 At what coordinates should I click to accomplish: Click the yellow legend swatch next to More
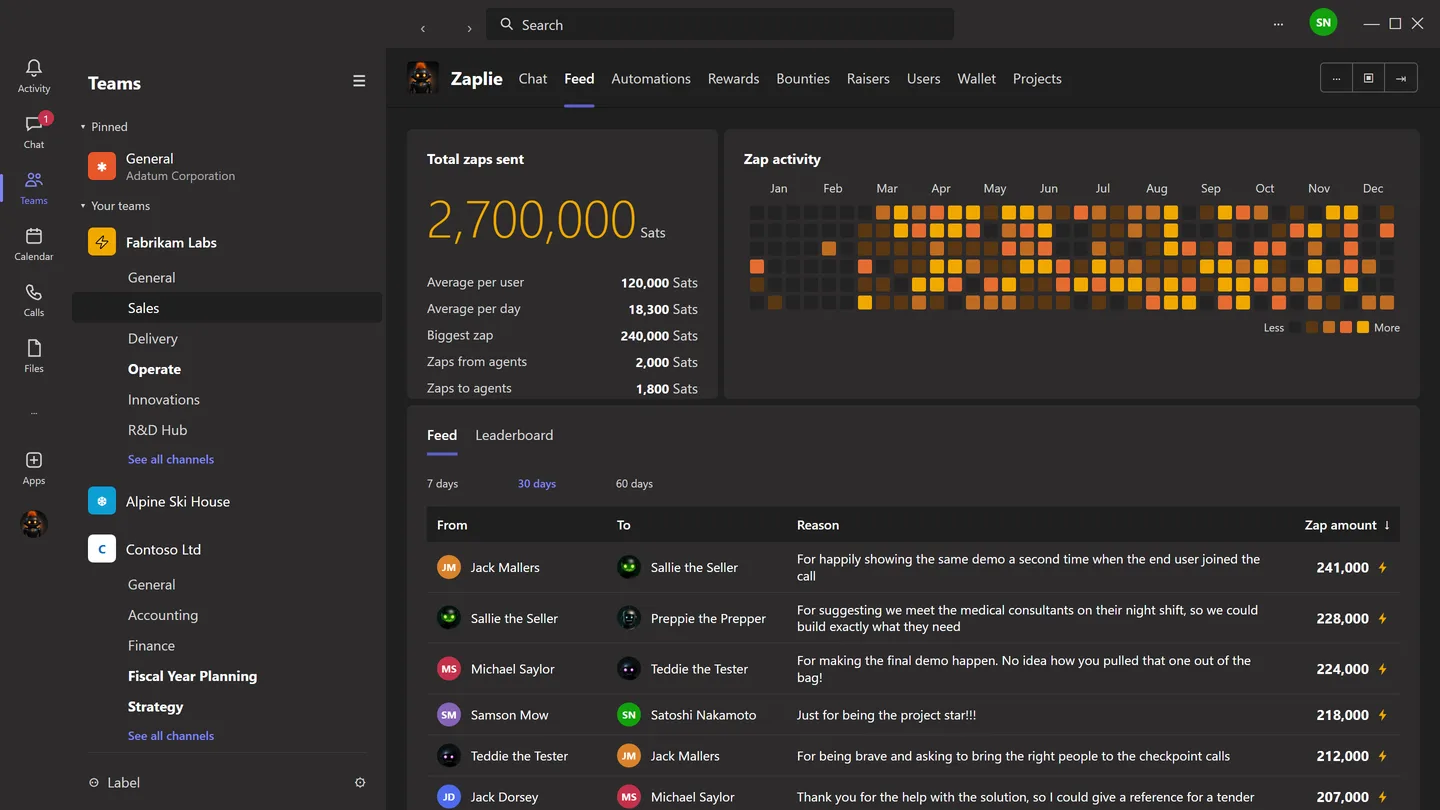tap(1363, 327)
